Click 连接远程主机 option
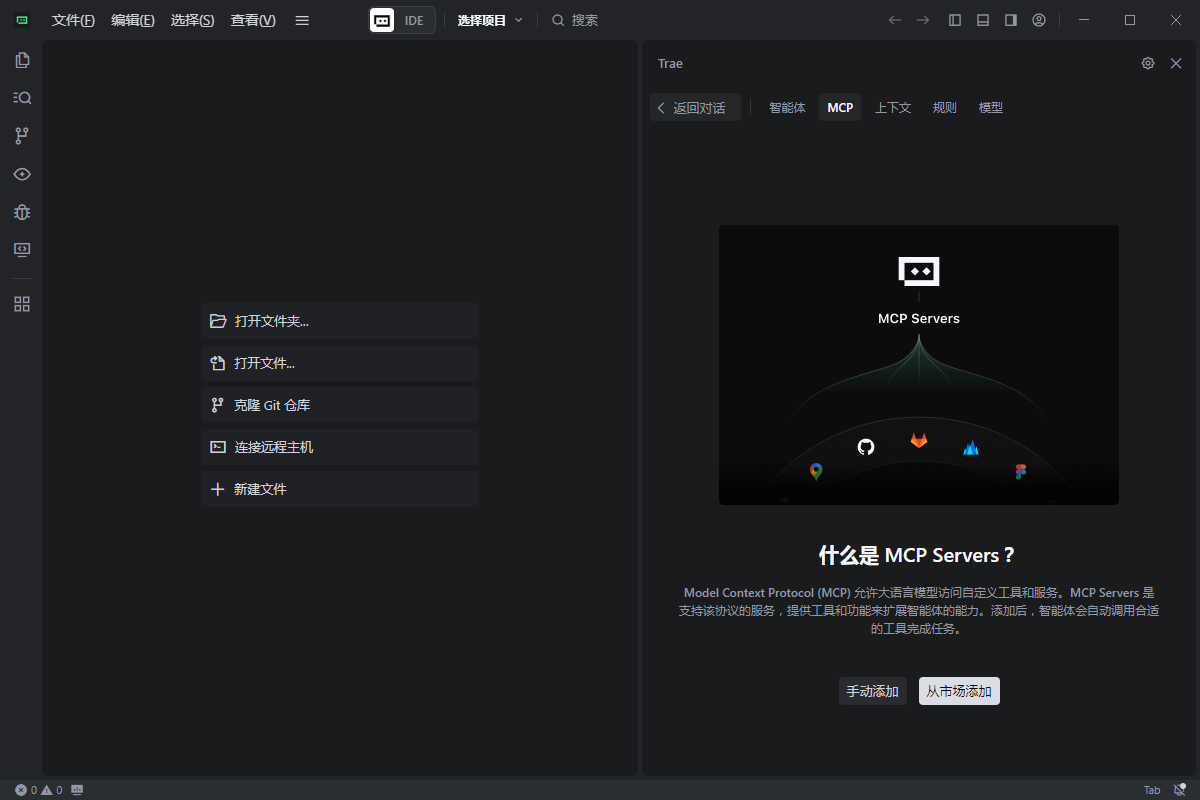 [x=340, y=447]
